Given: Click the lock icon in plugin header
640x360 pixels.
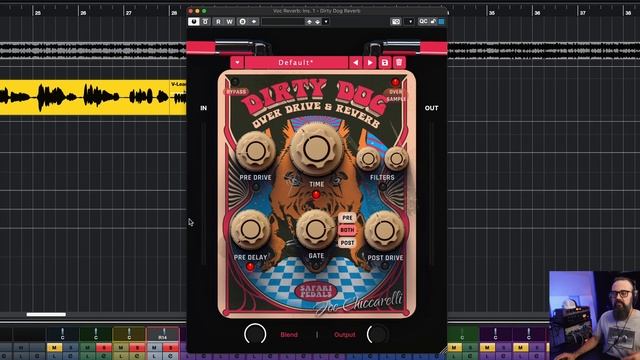Looking at the screenshot, I should pyautogui.click(x=433, y=21).
